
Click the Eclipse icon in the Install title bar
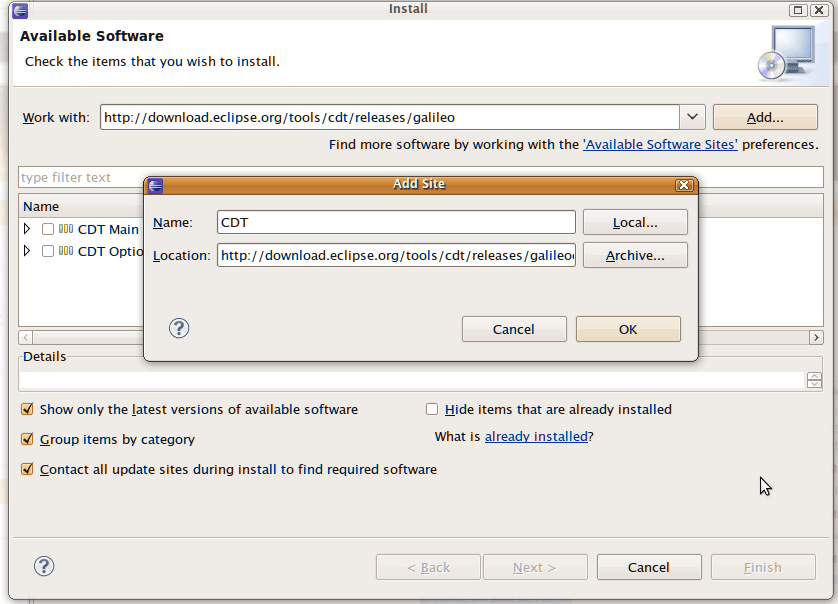click(20, 9)
